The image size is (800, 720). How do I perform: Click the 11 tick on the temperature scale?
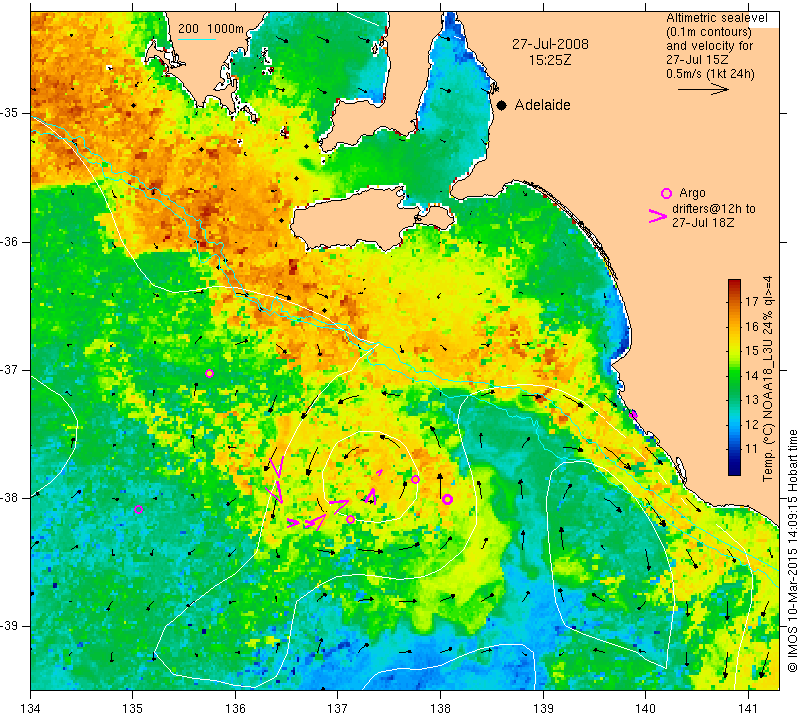pyautogui.click(x=752, y=449)
